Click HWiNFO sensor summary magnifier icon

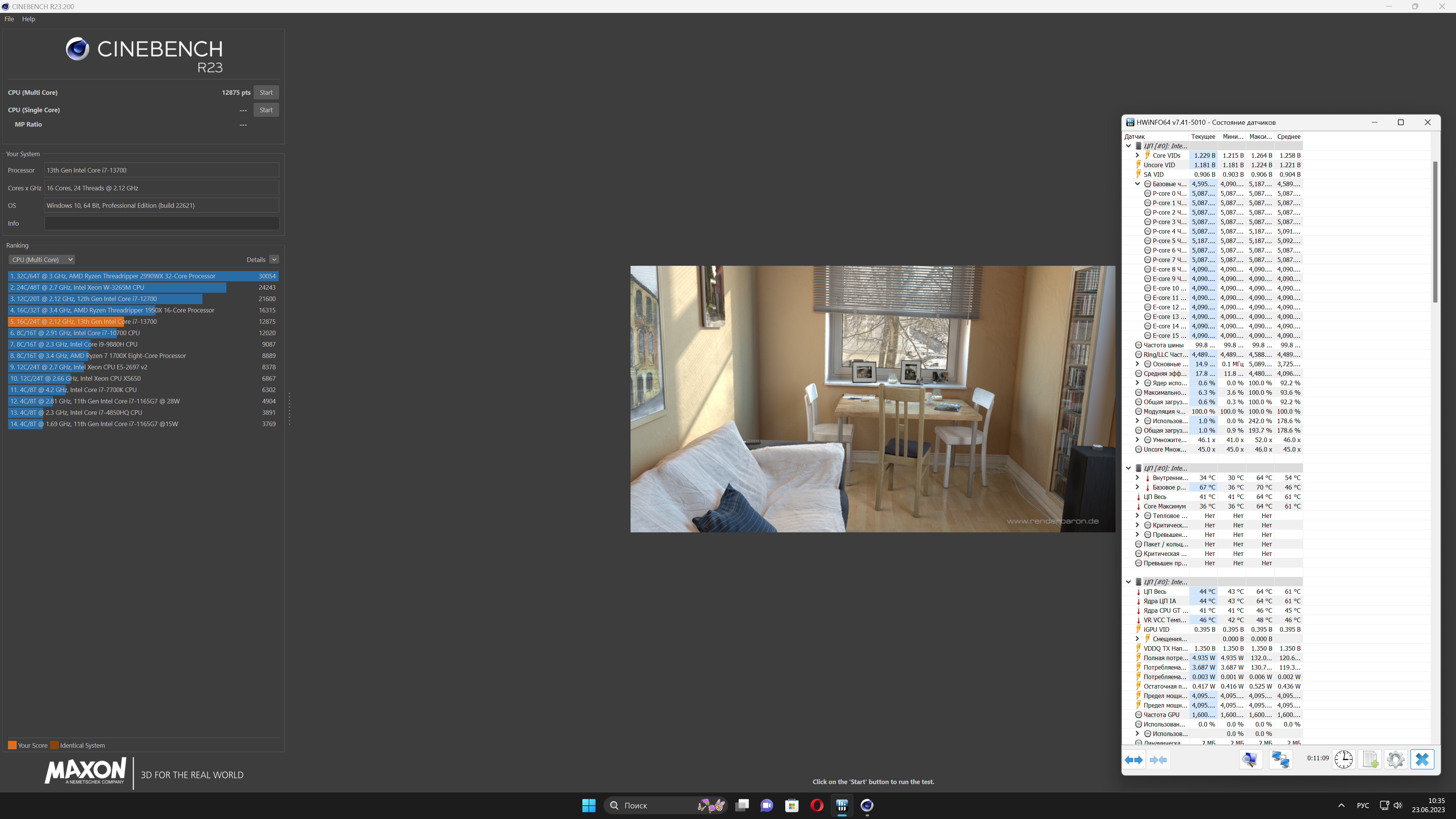click(x=1250, y=759)
